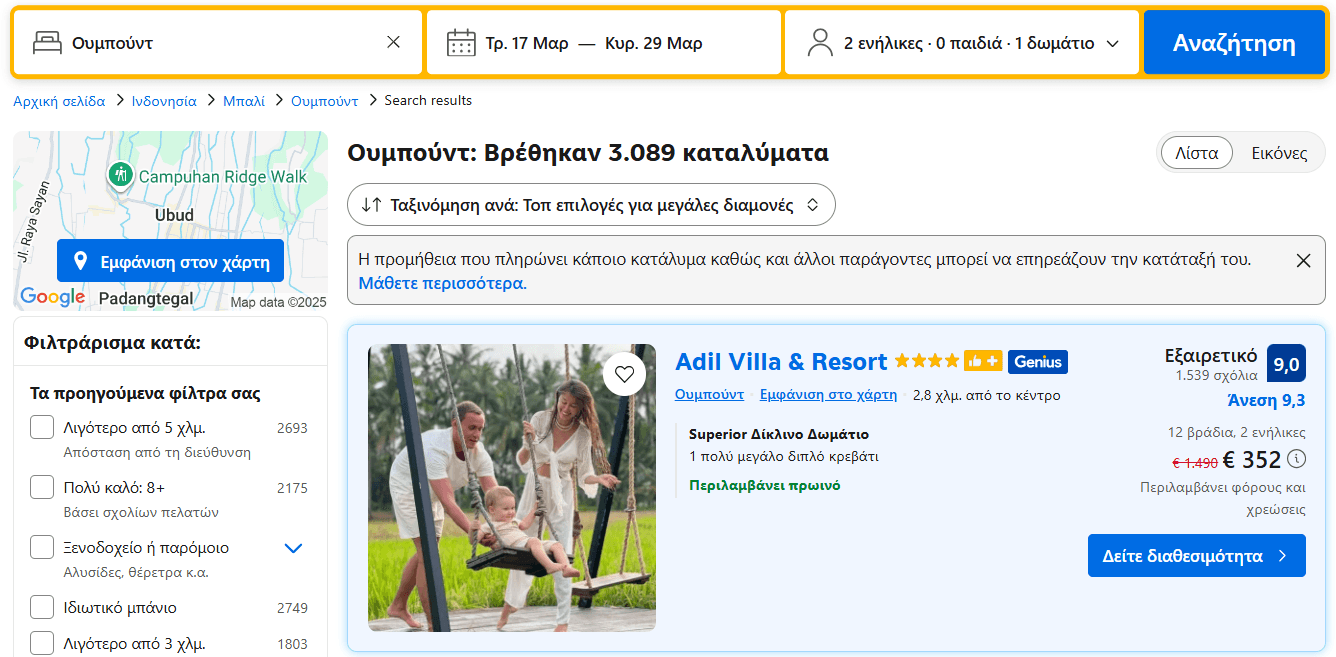This screenshot has height=657, width=1336.
Task: Switch to Εικόνες view
Action: (x=1279, y=154)
